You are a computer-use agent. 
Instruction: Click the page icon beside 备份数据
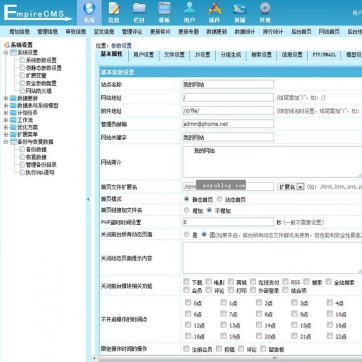[x=22, y=150]
